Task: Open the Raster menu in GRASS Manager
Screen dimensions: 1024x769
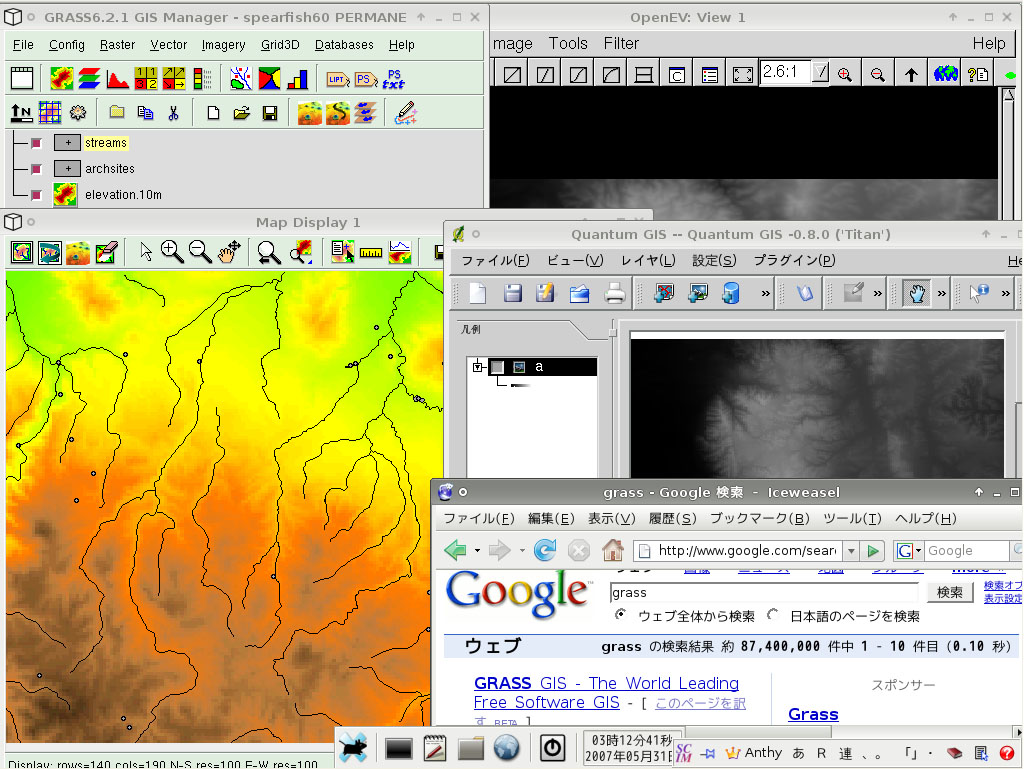Action: [118, 44]
